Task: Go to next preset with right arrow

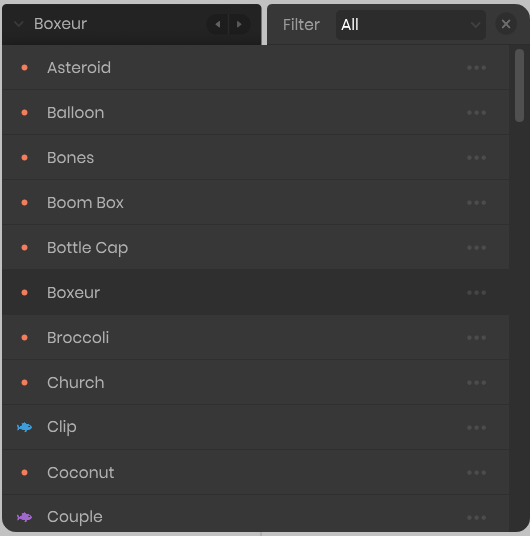Action: click(x=239, y=24)
